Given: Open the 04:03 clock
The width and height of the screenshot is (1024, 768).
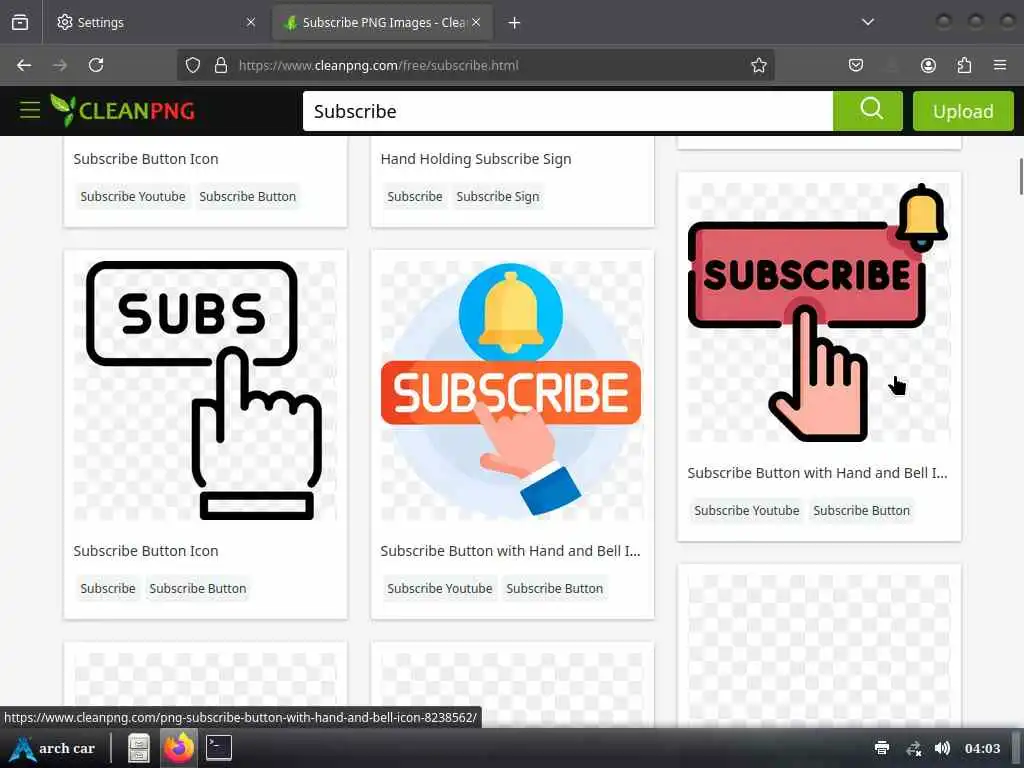Looking at the screenshot, I should click(x=982, y=748).
